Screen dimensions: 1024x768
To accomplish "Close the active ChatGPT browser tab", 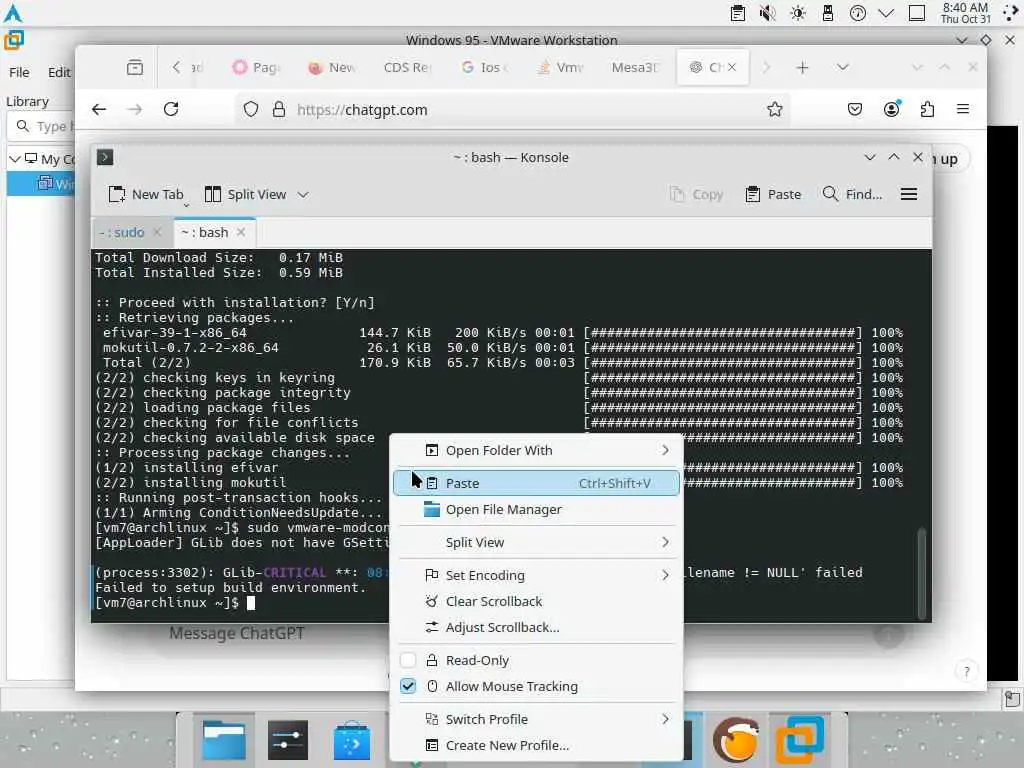I will pyautogui.click(x=732, y=67).
